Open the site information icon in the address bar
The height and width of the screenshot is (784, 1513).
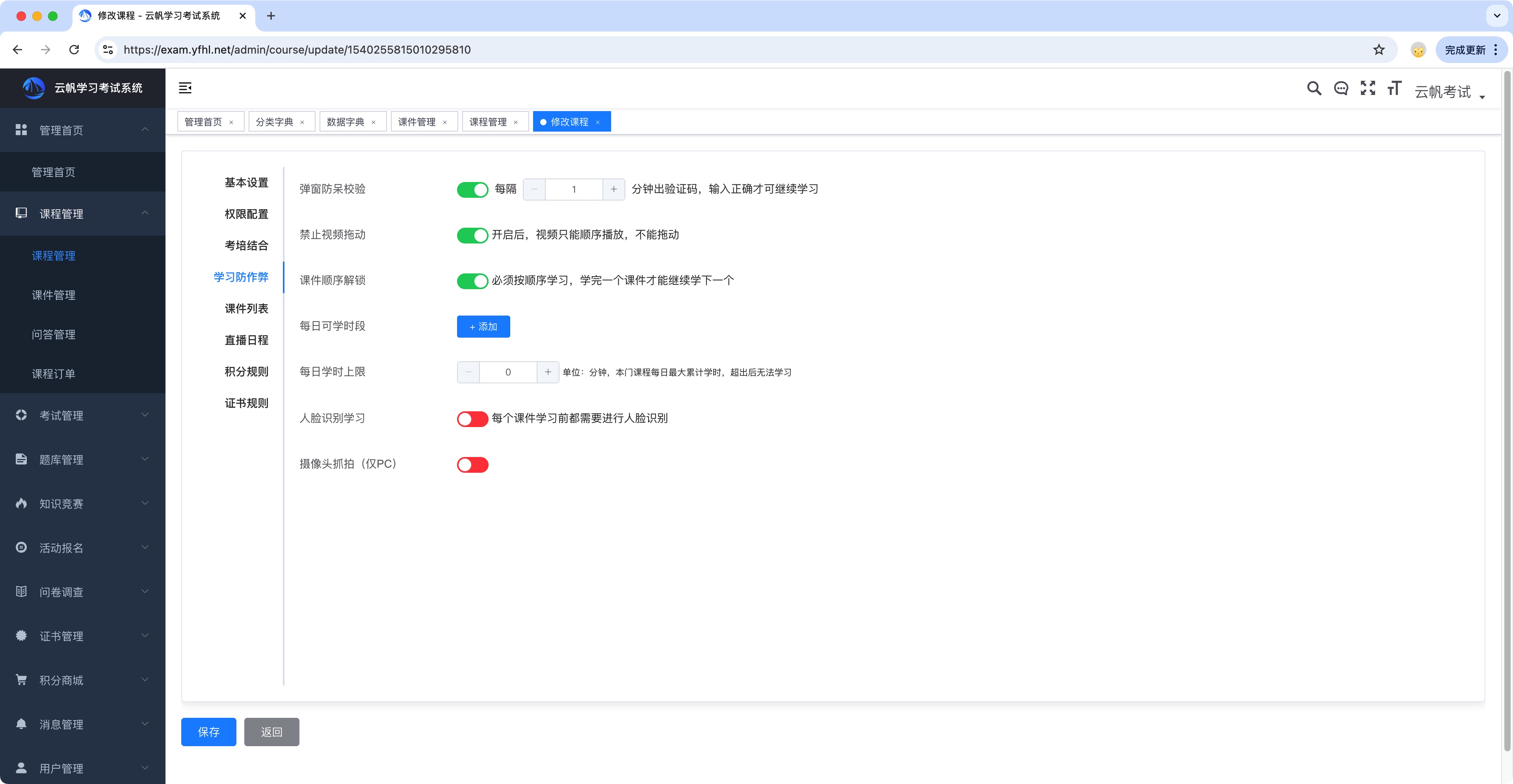tap(108, 50)
